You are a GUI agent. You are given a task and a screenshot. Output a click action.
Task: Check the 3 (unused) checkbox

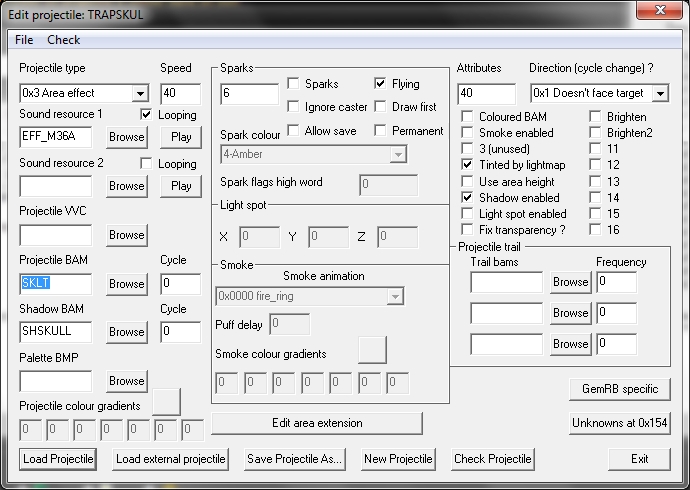point(467,149)
